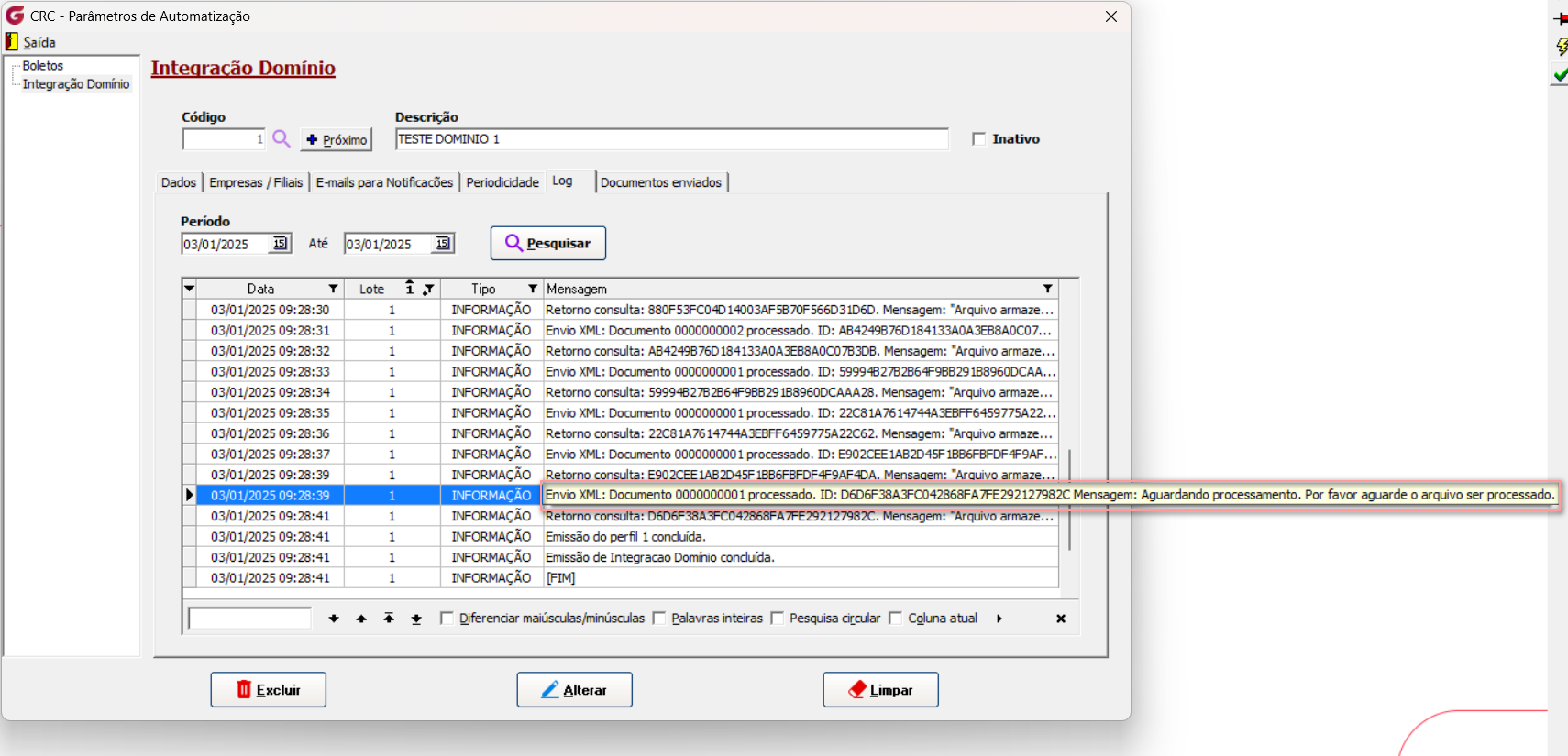This screenshot has height=756, width=1568.
Task: Select the row dated 03/01/2025 09:28:33
Action: tap(621, 371)
